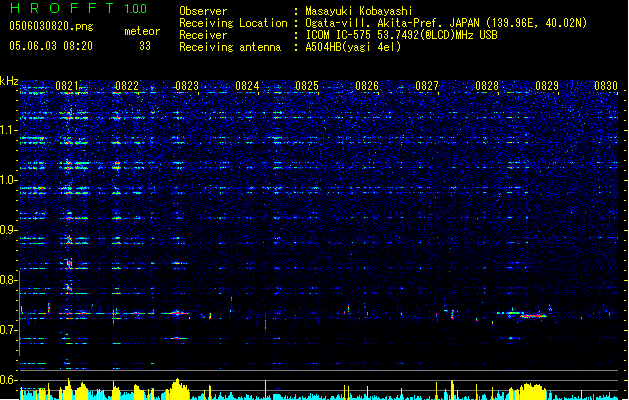Click the Observer label
This screenshot has width=629, height=400.
tap(203, 11)
